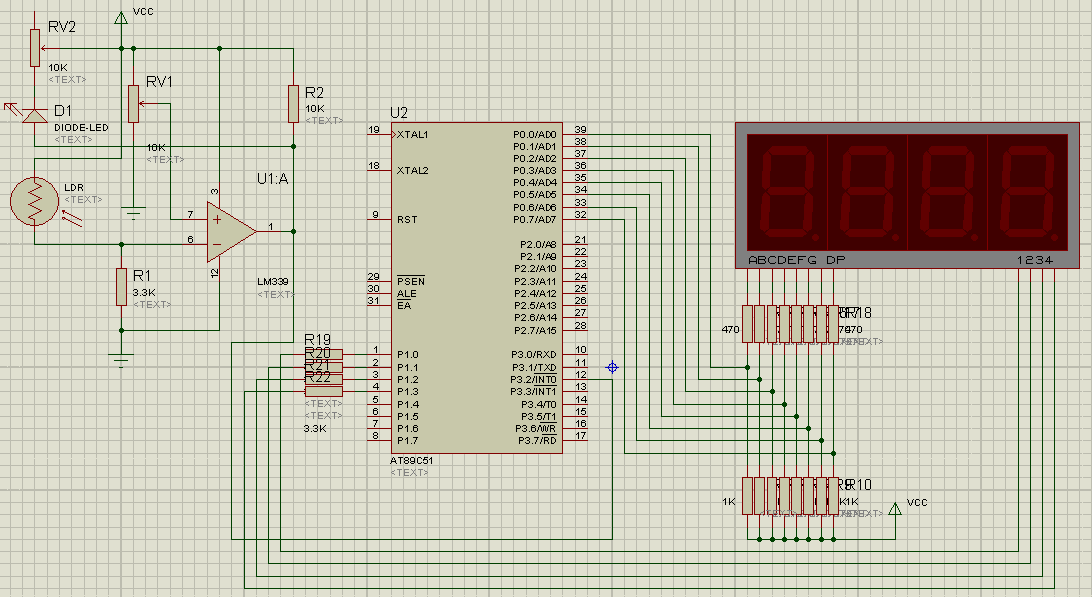The height and width of the screenshot is (597, 1092).
Task: Click the RV2 reference label
Action: [62, 26]
